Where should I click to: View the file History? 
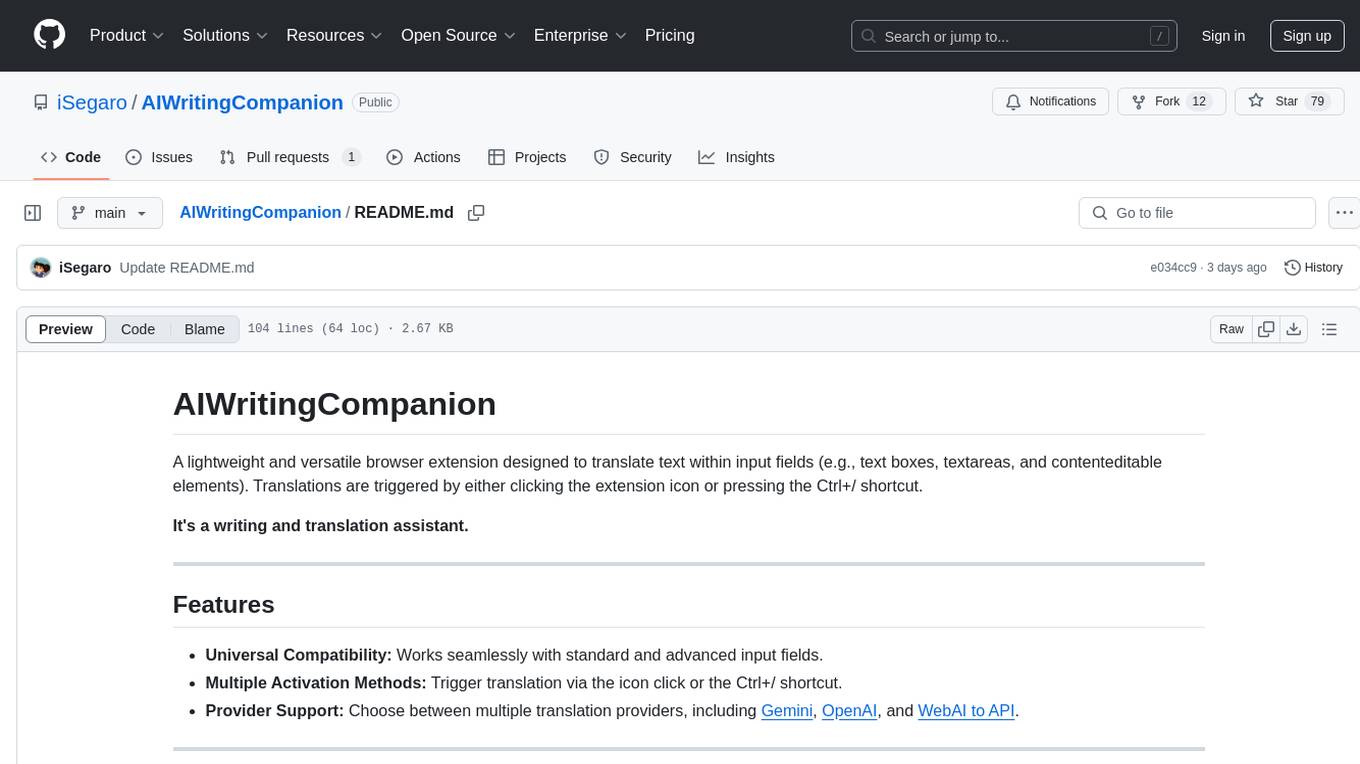pyautogui.click(x=1313, y=268)
